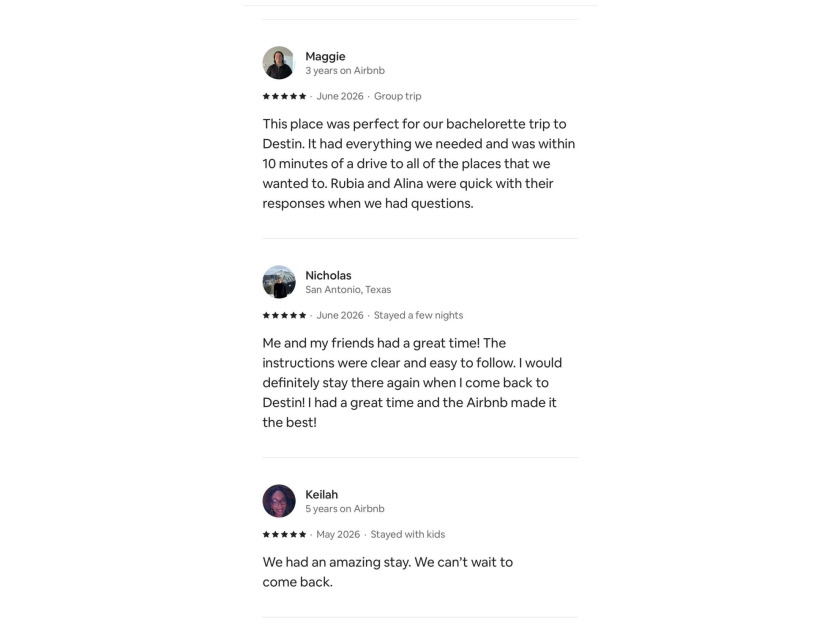Click 'San Antonio, Texas' under Nicholas
This screenshot has width=840, height=630.
point(348,290)
